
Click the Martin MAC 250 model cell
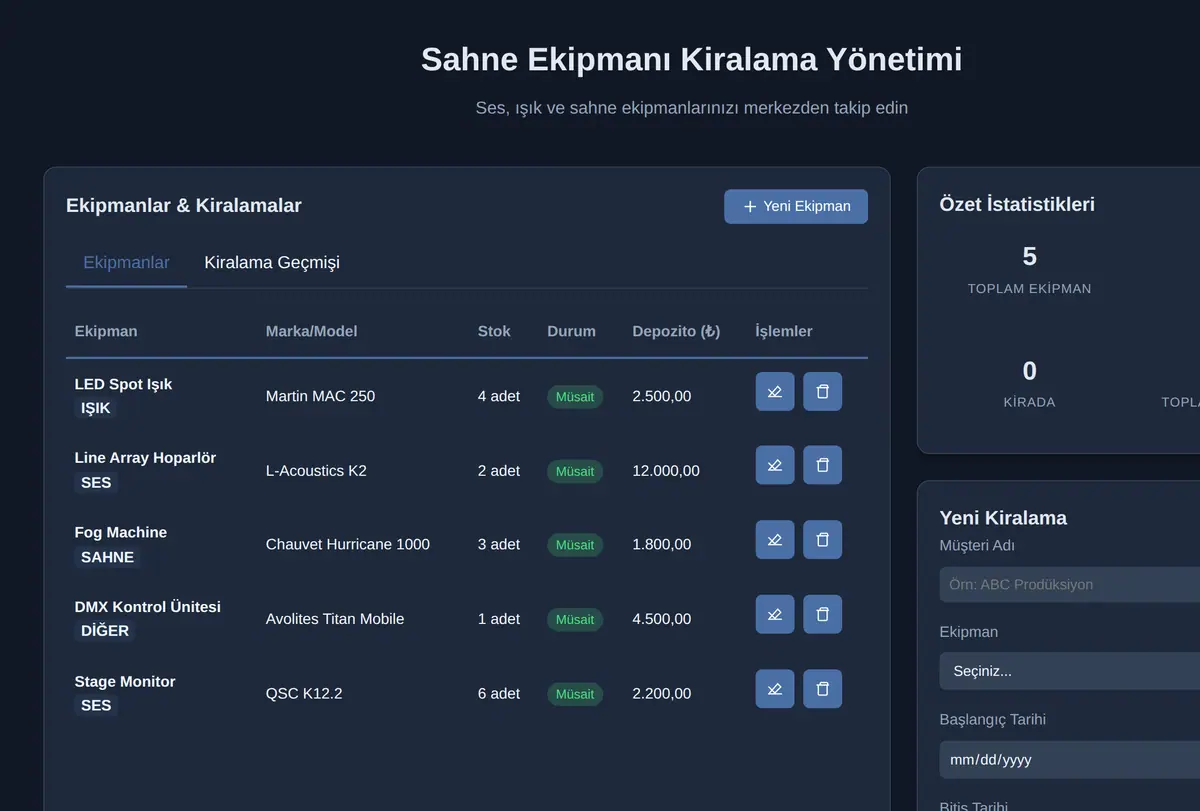click(320, 396)
